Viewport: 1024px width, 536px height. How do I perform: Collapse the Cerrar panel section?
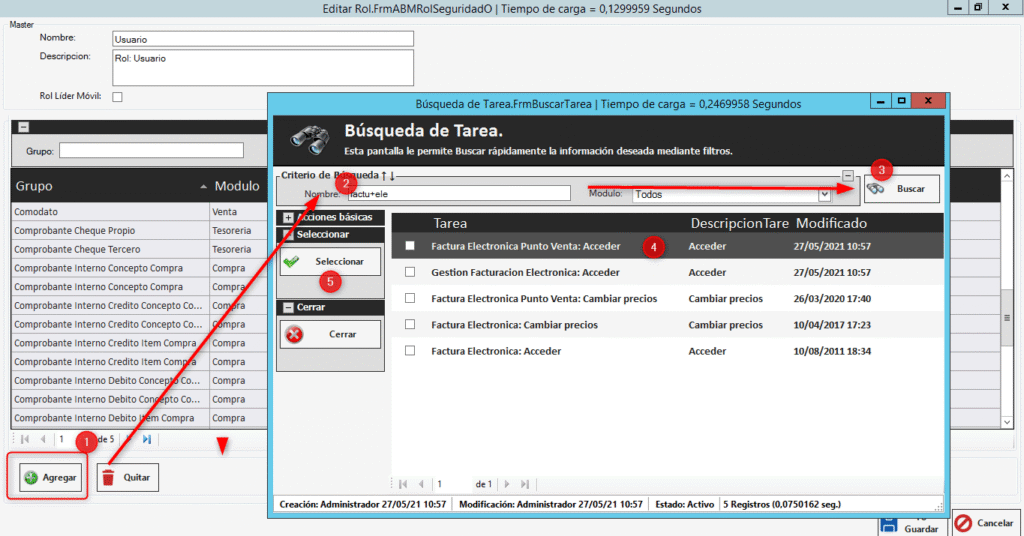pyautogui.click(x=289, y=307)
